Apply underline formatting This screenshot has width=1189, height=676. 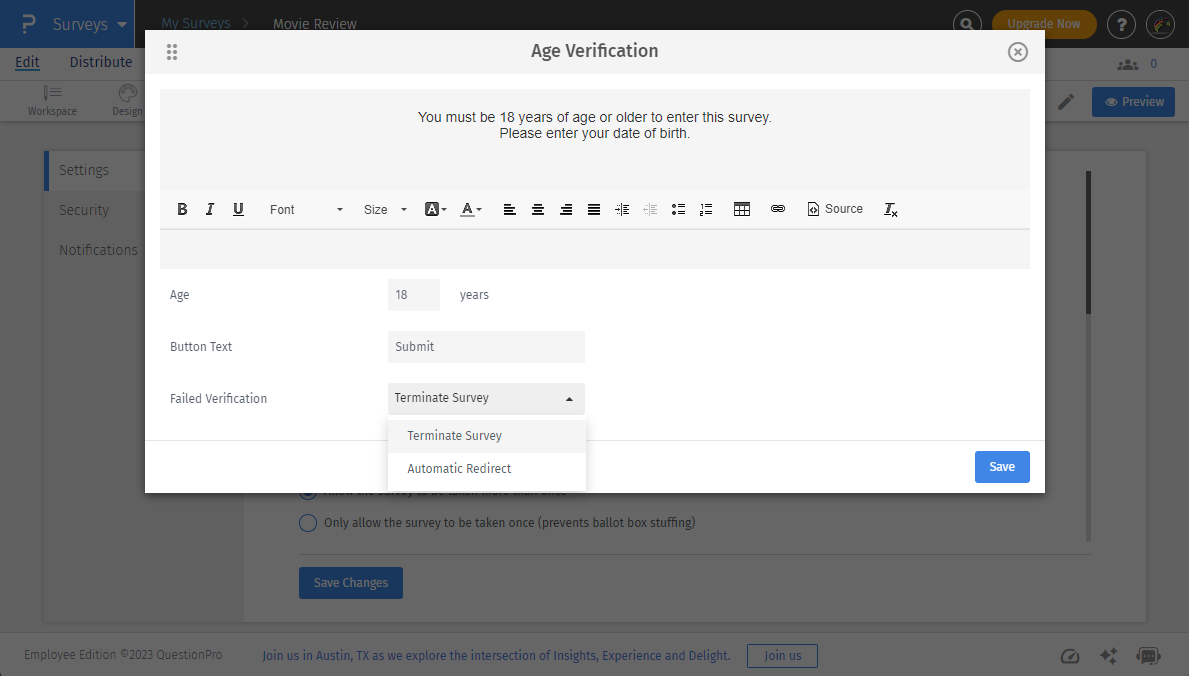click(238, 209)
